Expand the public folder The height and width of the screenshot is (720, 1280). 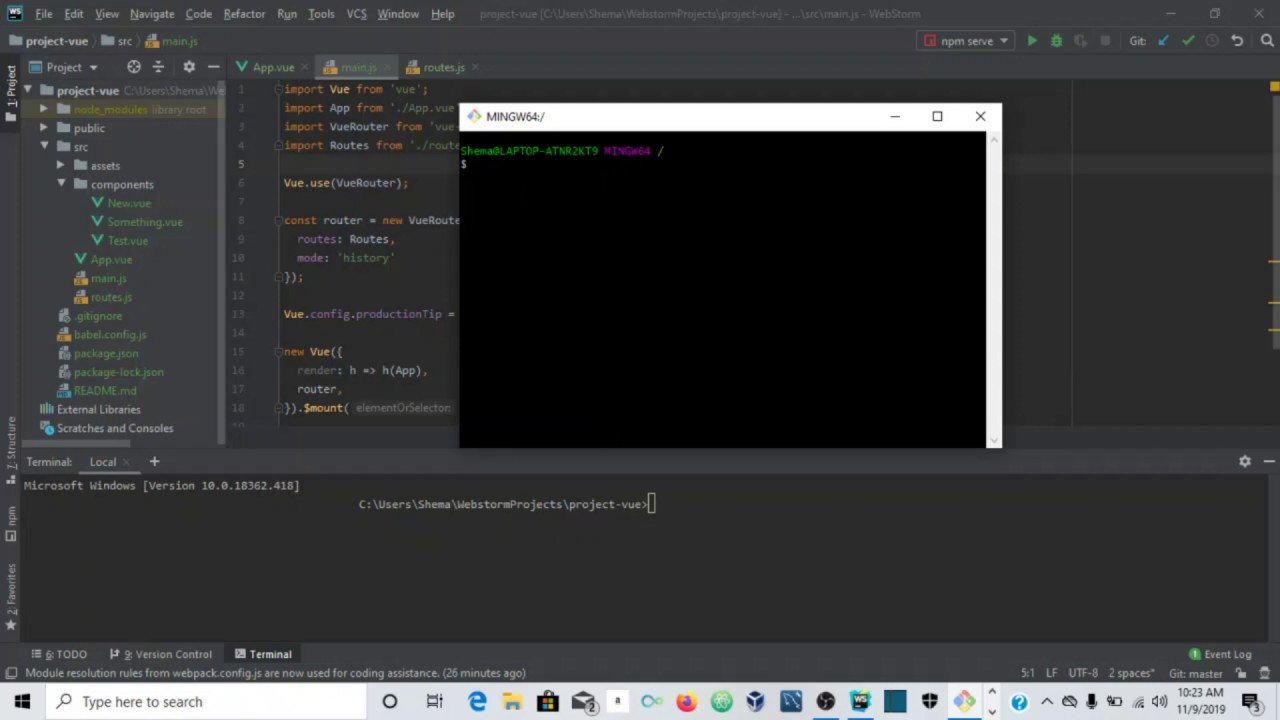click(43, 128)
